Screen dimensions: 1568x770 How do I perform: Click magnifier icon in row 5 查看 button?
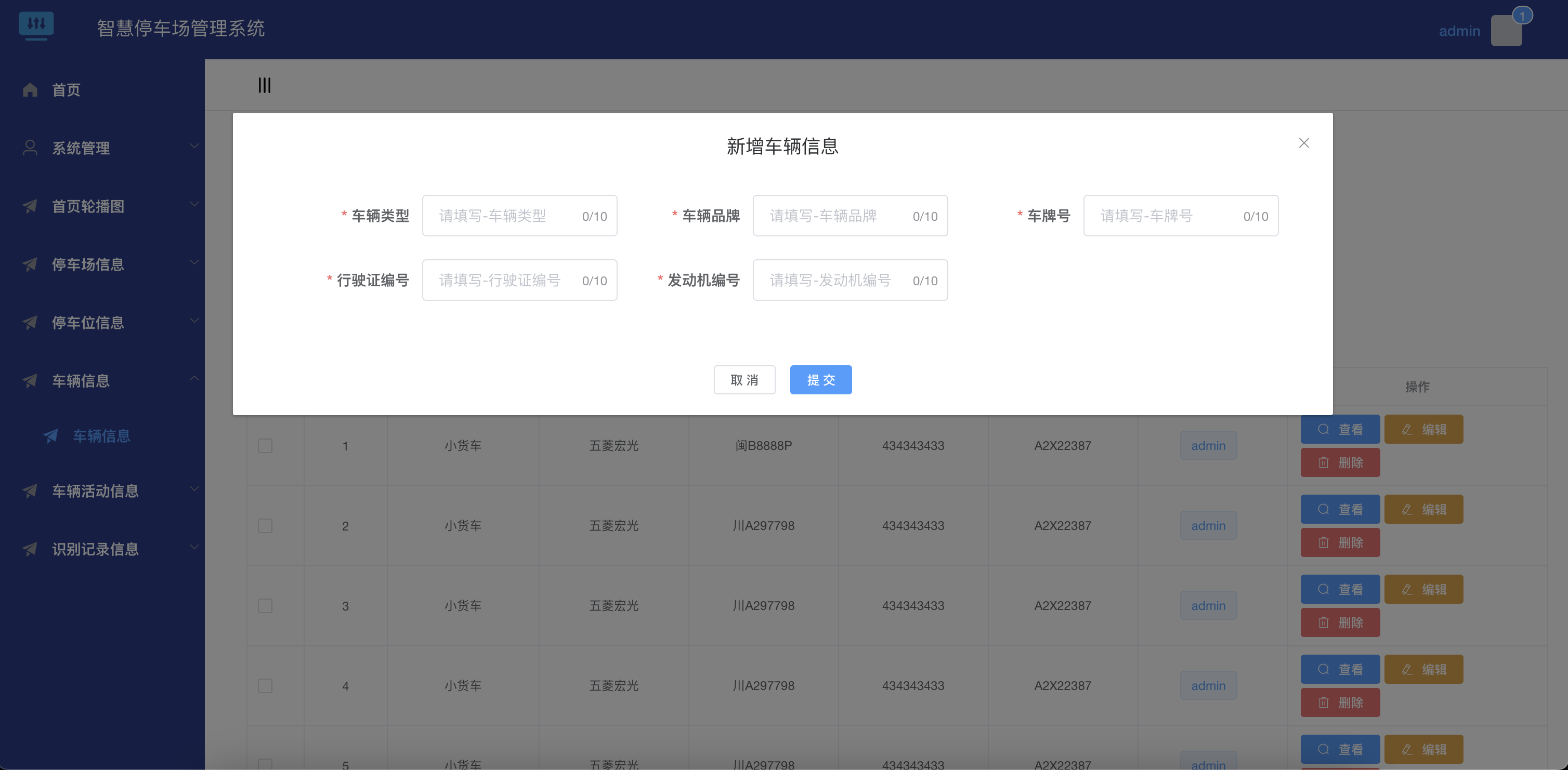(x=1323, y=749)
